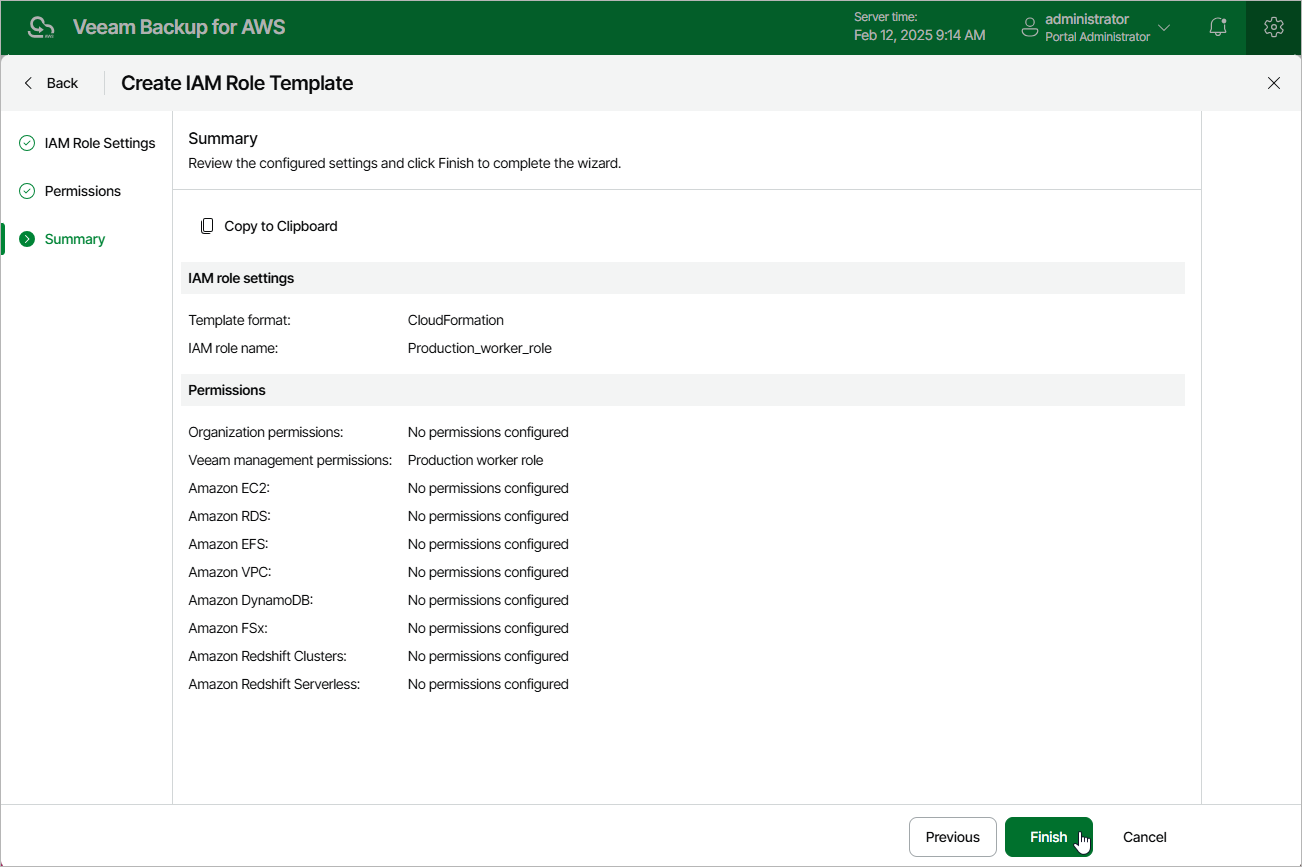
Task: Go to the Permissions step
Action: [83, 191]
